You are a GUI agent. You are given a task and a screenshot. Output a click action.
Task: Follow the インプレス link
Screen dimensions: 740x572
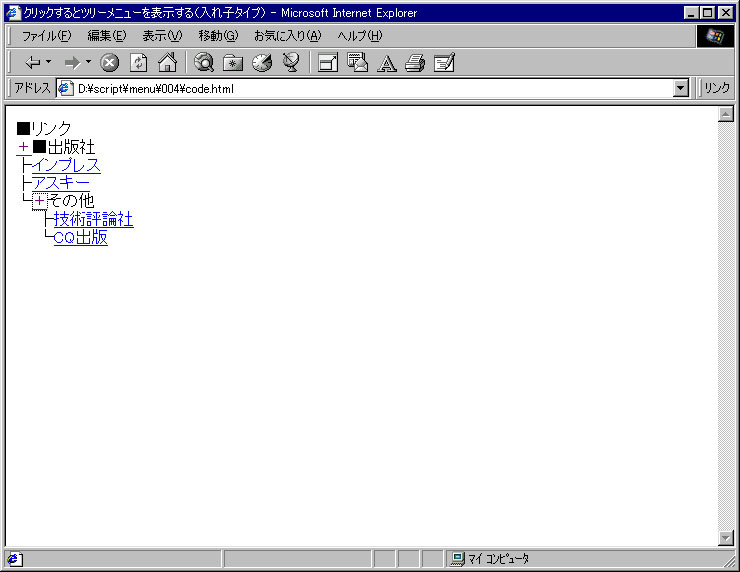click(x=66, y=165)
